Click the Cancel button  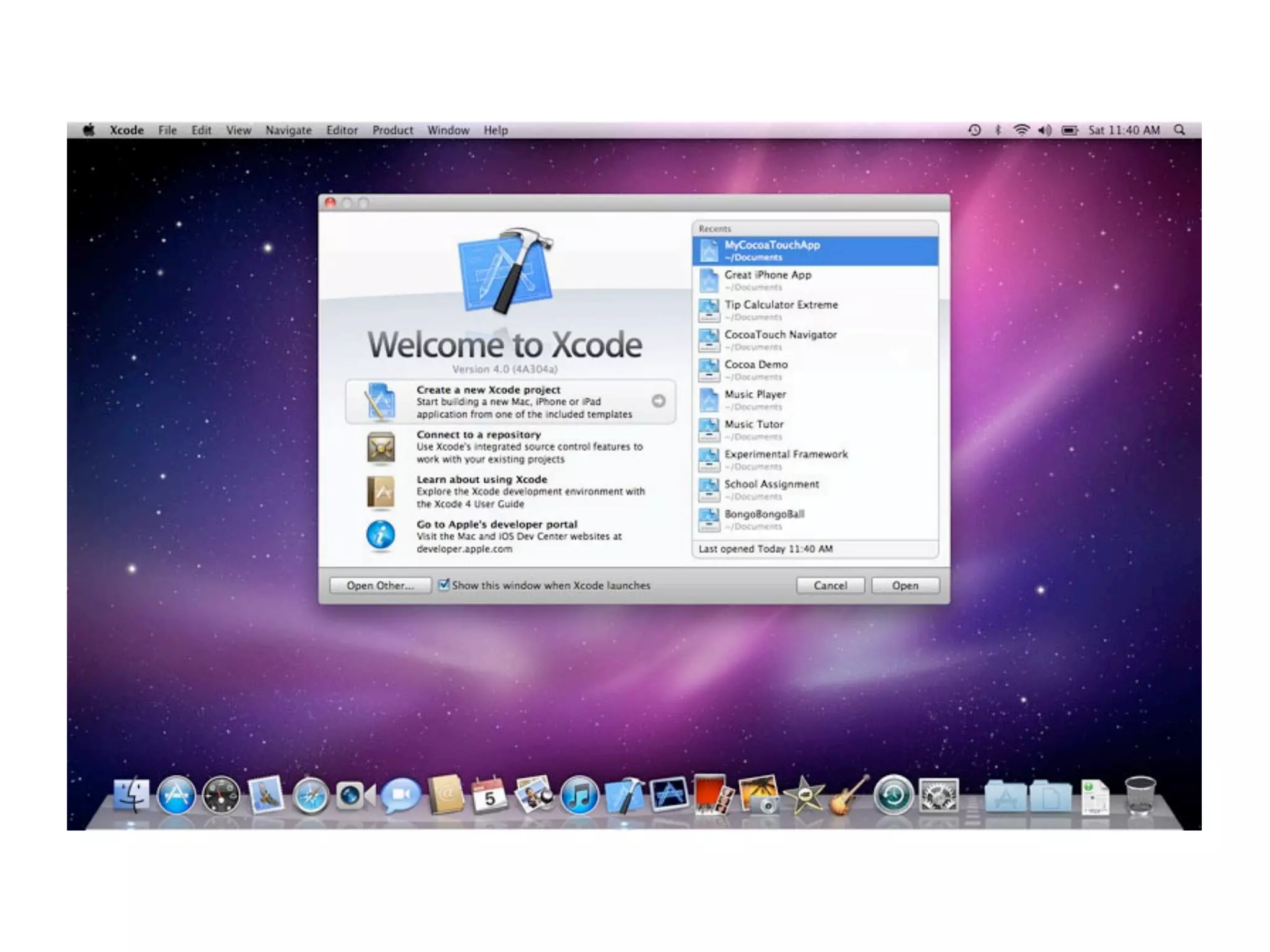(x=830, y=585)
